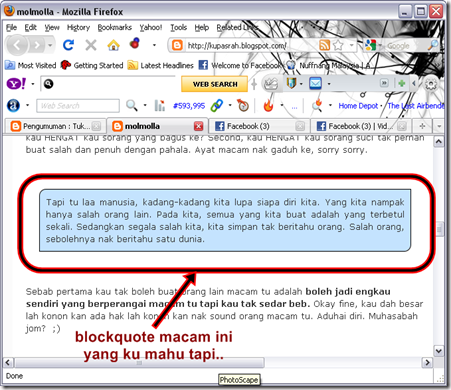Click the green plus icon on the Yahoo toolbar

(x=402, y=83)
